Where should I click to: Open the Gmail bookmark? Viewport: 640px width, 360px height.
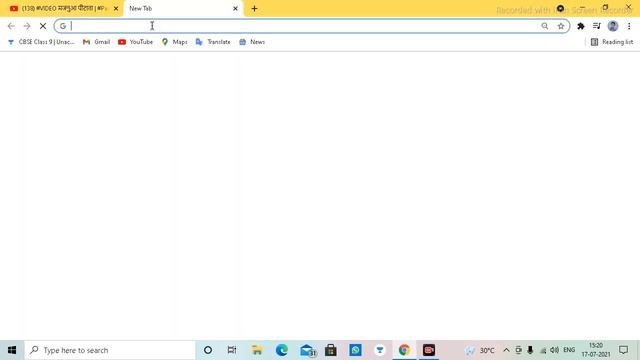(96, 42)
